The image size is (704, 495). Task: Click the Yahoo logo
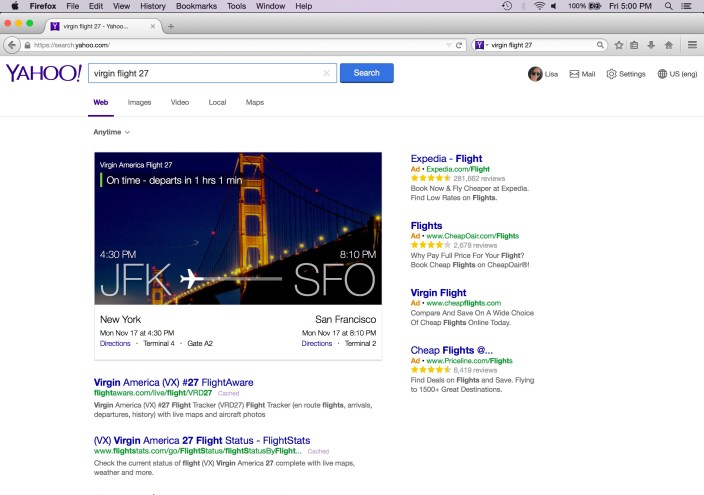[44, 73]
